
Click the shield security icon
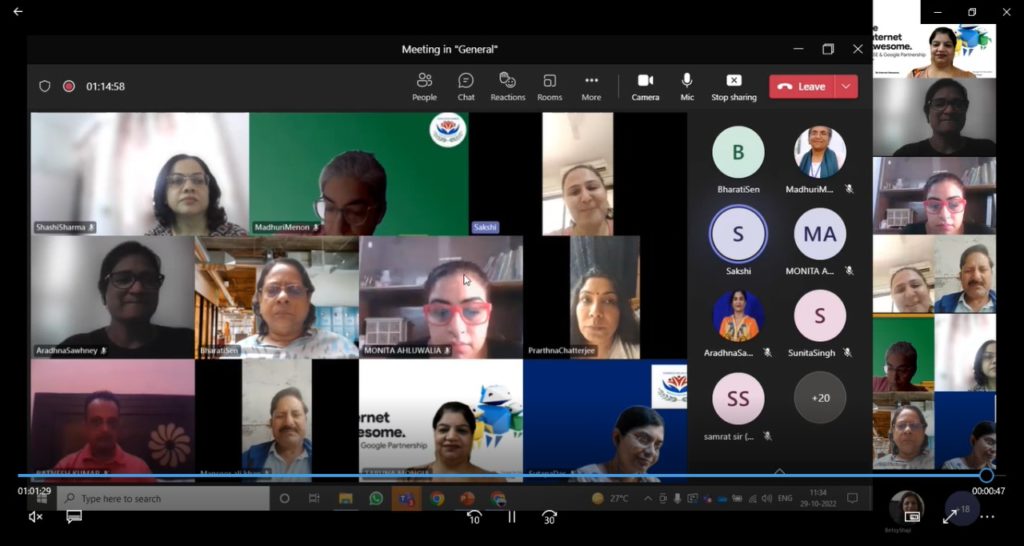[x=45, y=86]
